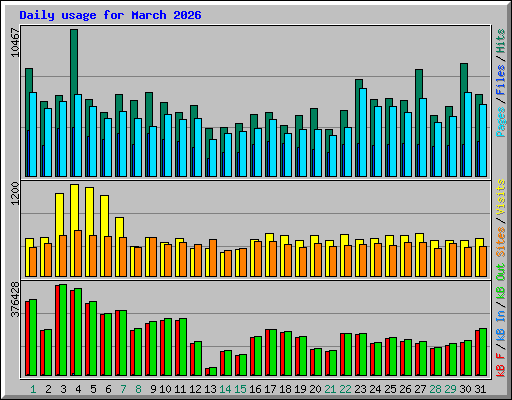Click the tallest green kB Out bar for day 3
The image size is (512, 400).
(63, 330)
